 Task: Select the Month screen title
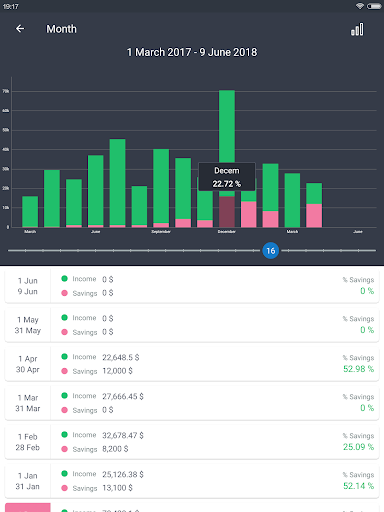click(x=61, y=29)
